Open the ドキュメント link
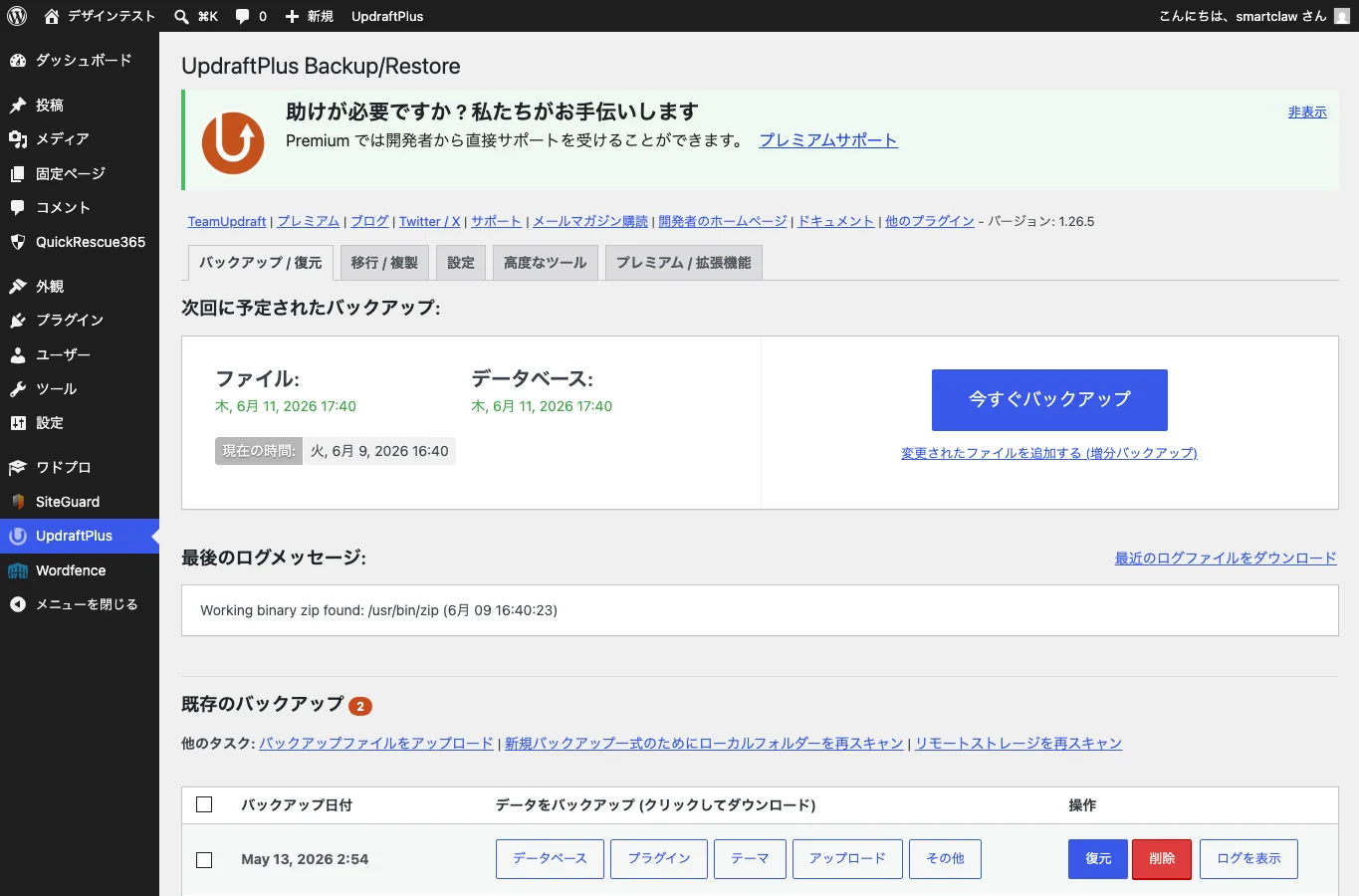 (x=836, y=221)
